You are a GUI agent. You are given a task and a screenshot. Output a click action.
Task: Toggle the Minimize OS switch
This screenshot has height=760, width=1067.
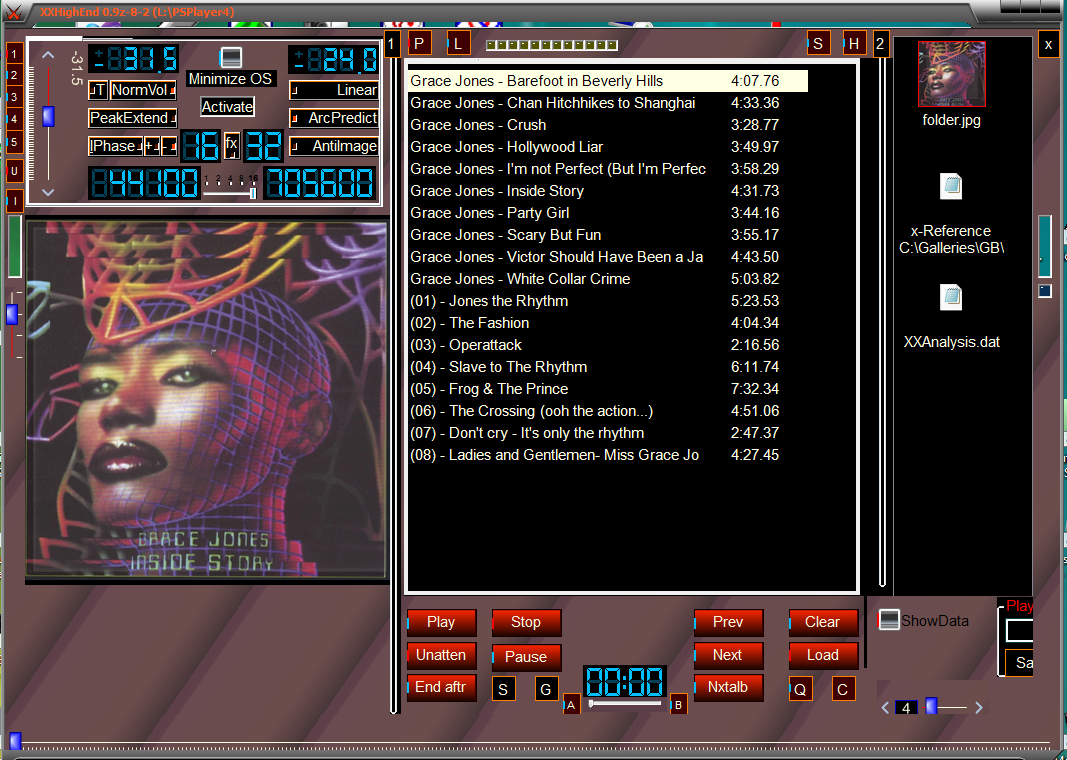click(231, 57)
